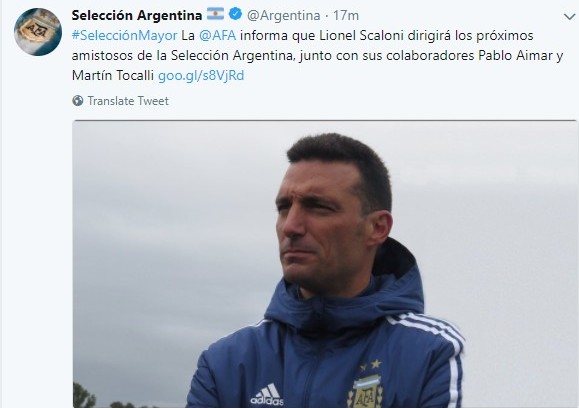Click the blue verified badge
Image resolution: width=579 pixels, height=408 pixels.
pos(235,14)
